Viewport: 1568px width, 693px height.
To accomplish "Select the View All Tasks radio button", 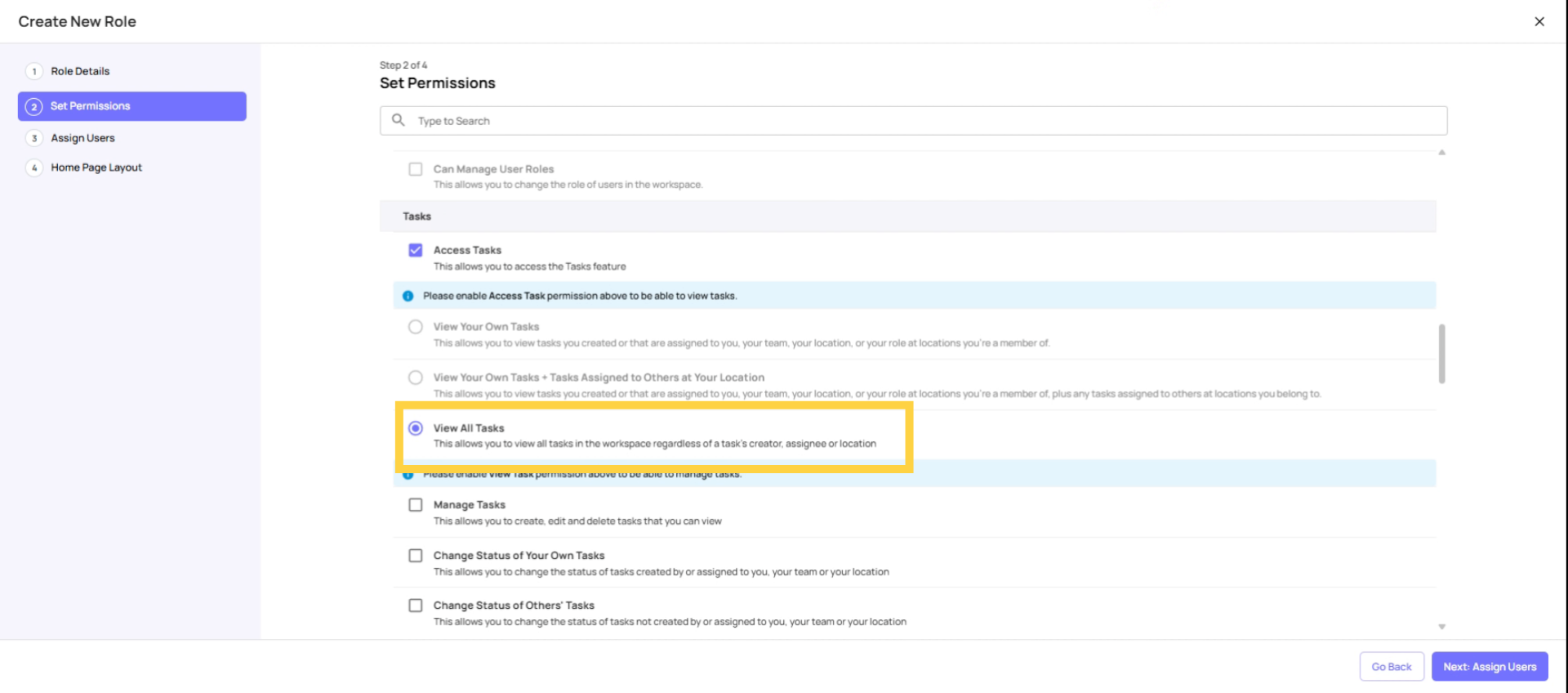I will tap(416, 428).
